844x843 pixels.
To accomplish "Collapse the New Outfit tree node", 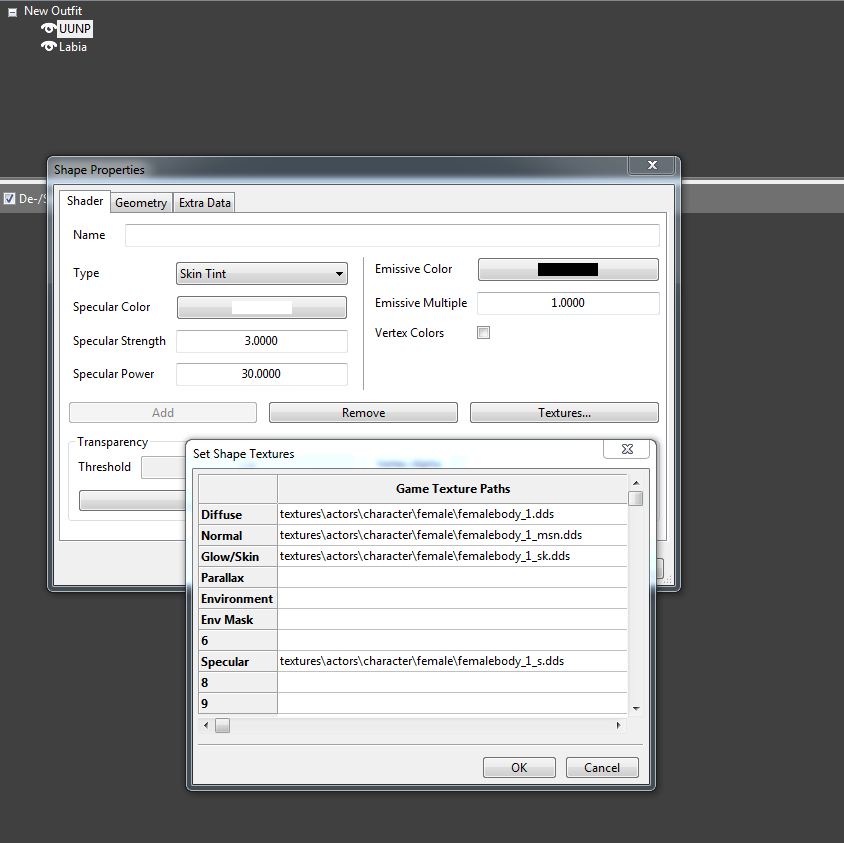I will point(12,11).
